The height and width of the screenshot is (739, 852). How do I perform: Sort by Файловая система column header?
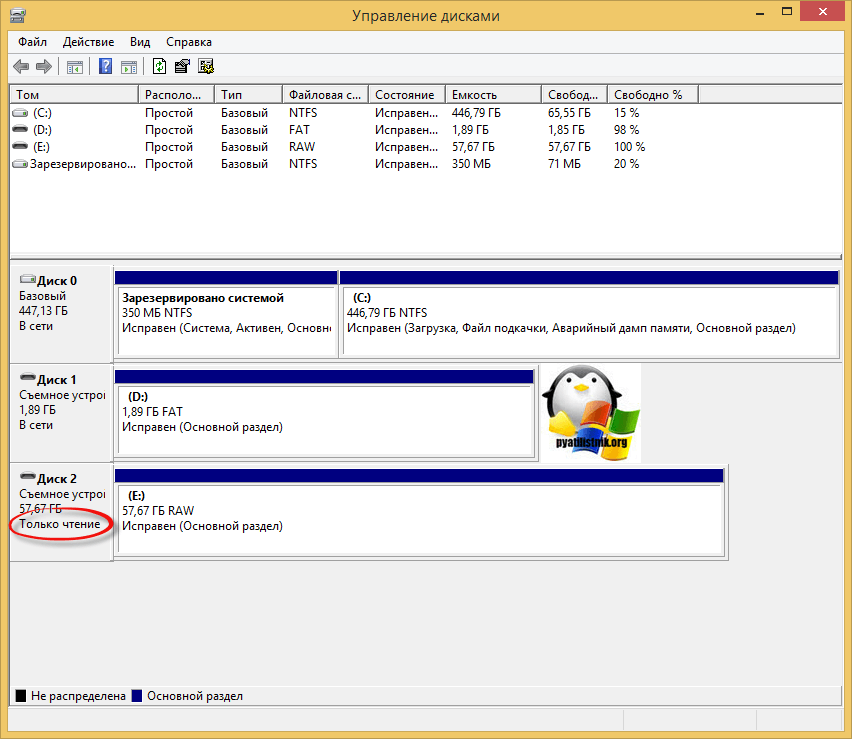pyautogui.click(x=324, y=94)
